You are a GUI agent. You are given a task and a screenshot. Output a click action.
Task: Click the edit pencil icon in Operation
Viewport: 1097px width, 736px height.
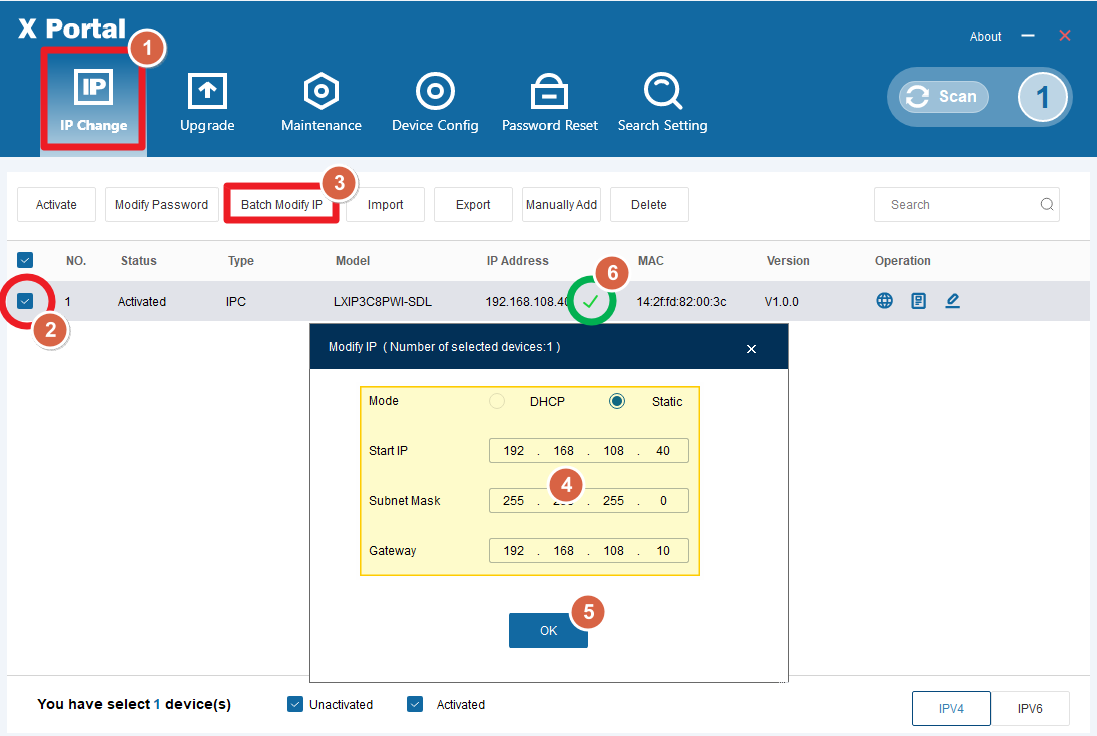coord(952,301)
